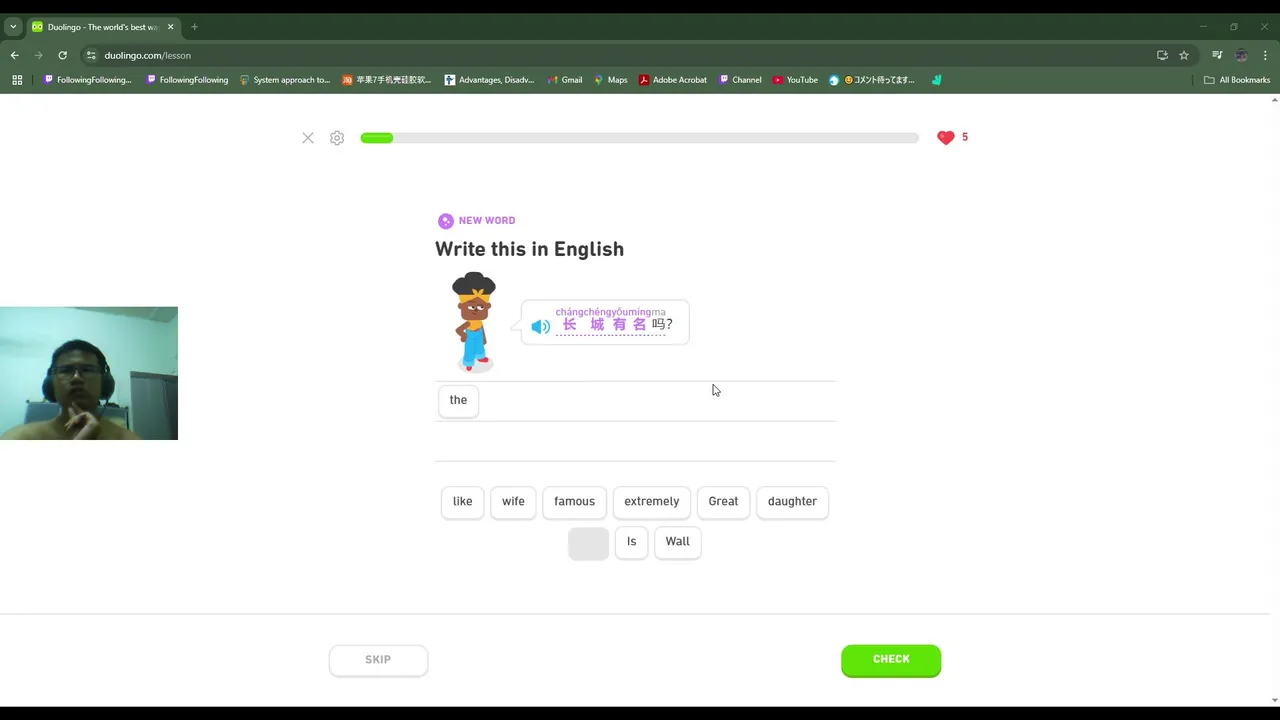1280x720 pixels.
Task: Open lesson settings gear icon
Action: click(x=337, y=138)
